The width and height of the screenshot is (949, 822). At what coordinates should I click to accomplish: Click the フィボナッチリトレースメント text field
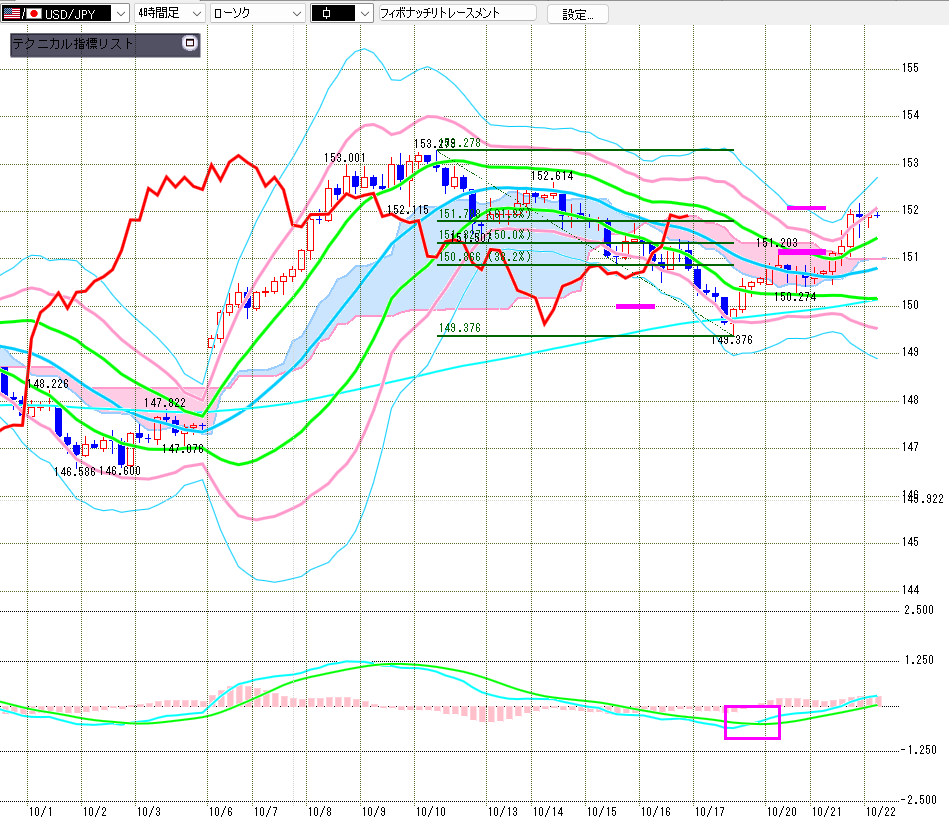(x=456, y=14)
